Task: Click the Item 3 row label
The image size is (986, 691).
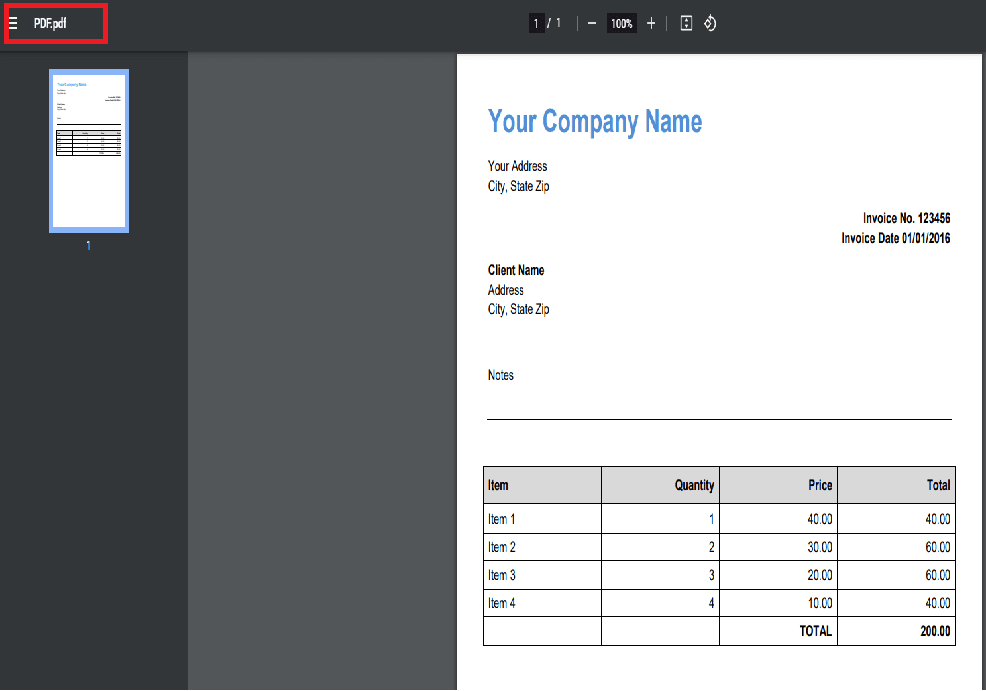Action: [502, 575]
